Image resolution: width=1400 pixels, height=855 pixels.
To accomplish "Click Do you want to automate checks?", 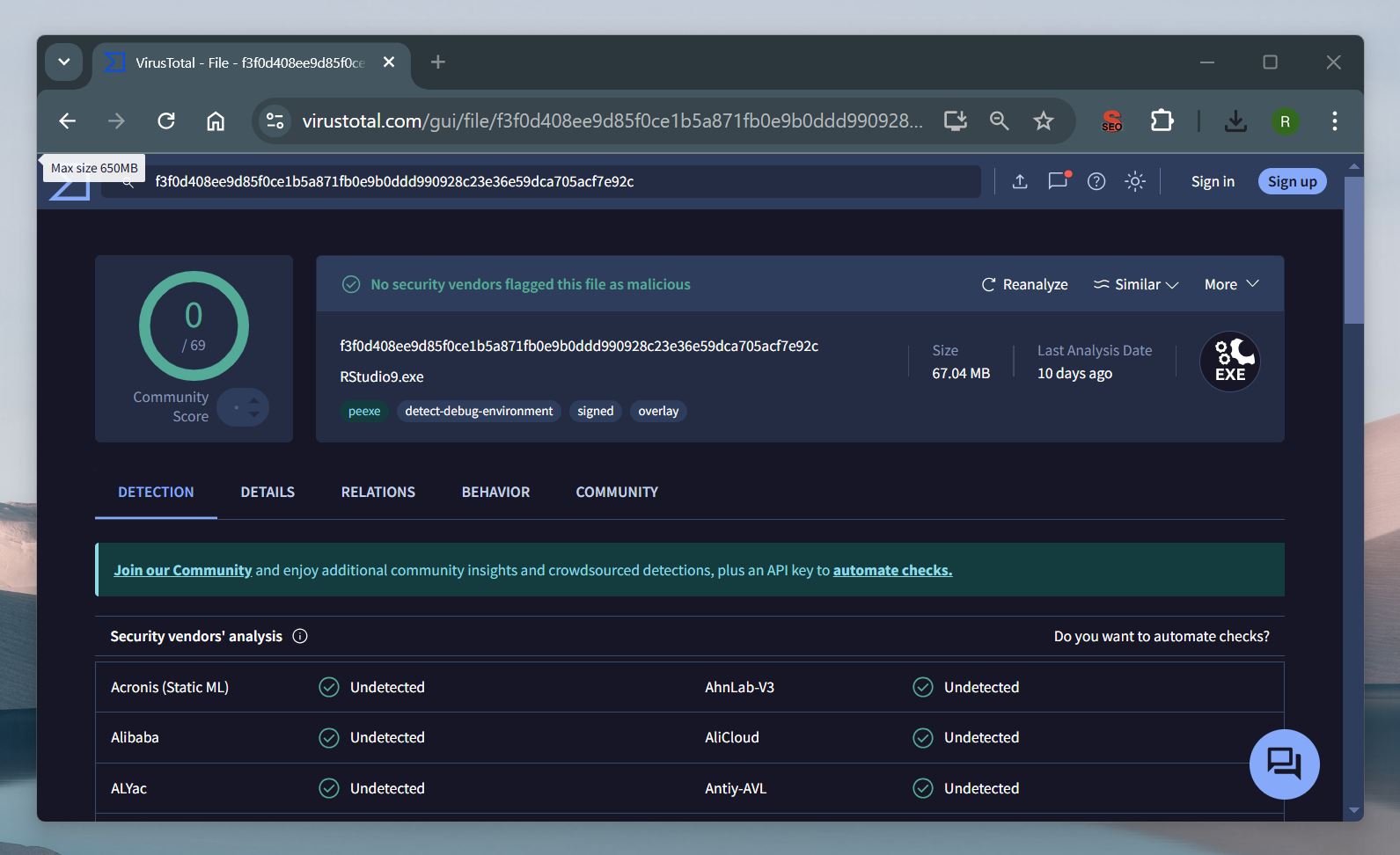I will [1162, 636].
